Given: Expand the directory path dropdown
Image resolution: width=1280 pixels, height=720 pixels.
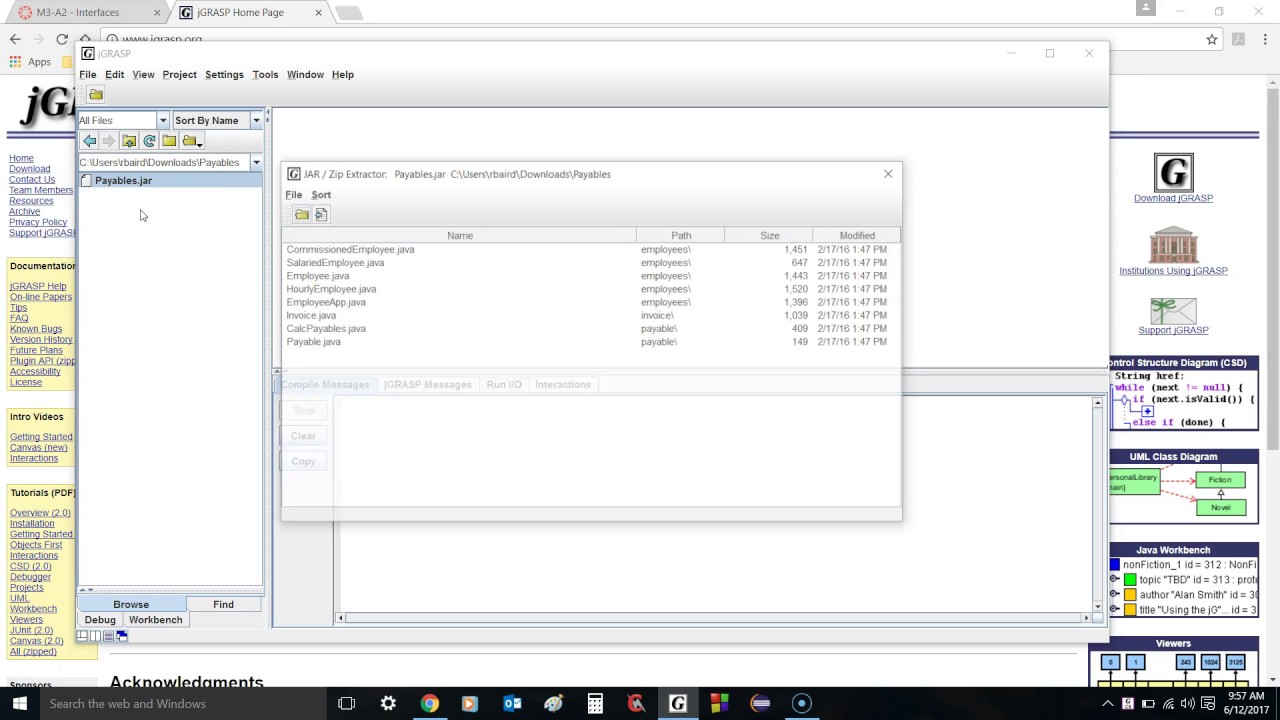Looking at the screenshot, I should pyautogui.click(x=256, y=162).
